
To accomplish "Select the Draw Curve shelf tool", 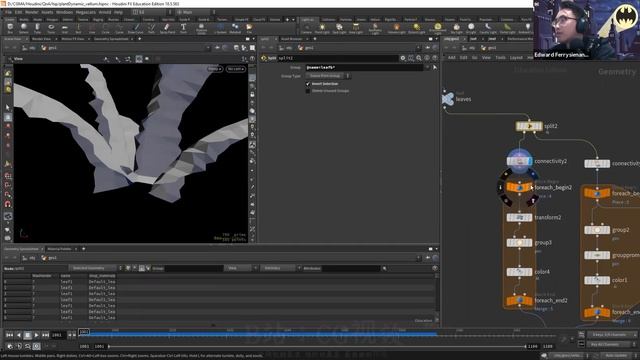I will [136, 28].
